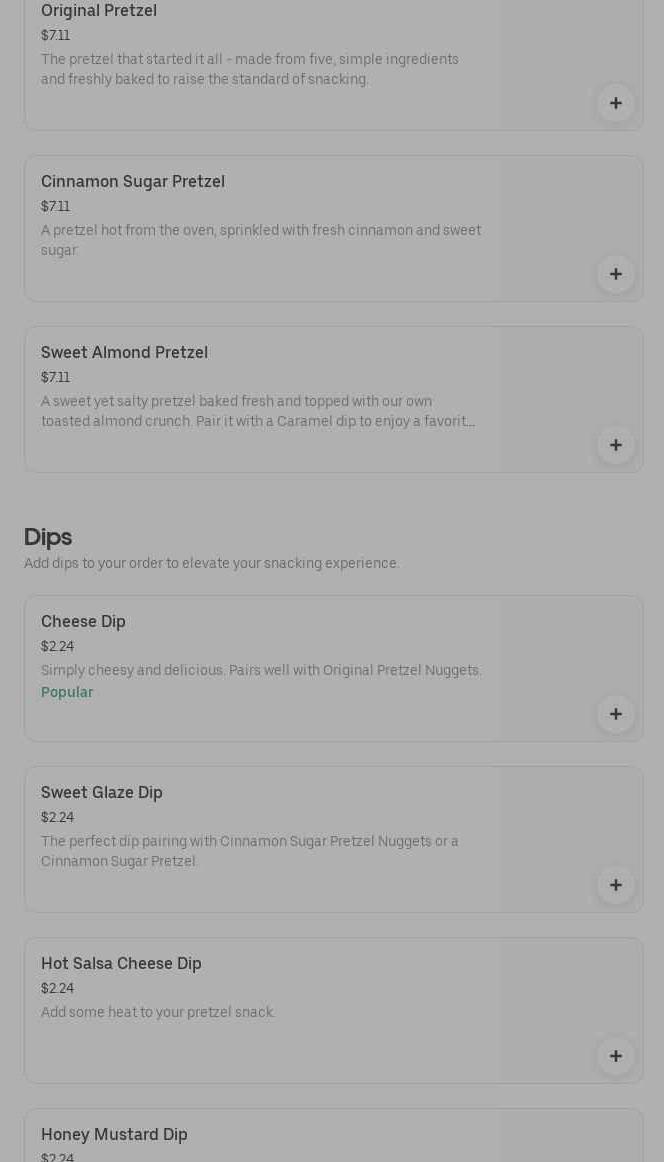Click the Original Pretzel description text

[250, 69]
